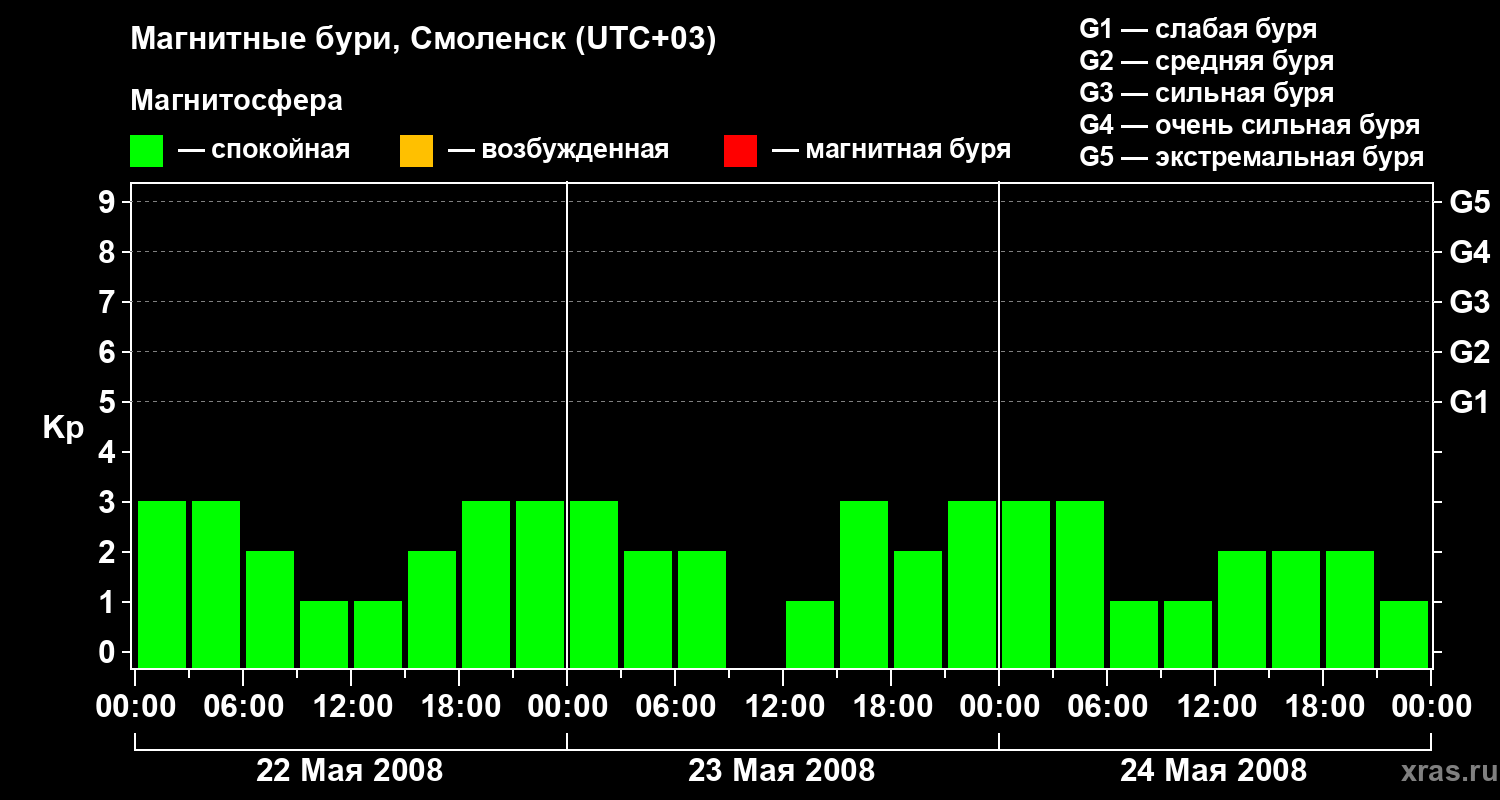Click the G5 scale label on right axis
The image size is (1500, 800).
1469,203
